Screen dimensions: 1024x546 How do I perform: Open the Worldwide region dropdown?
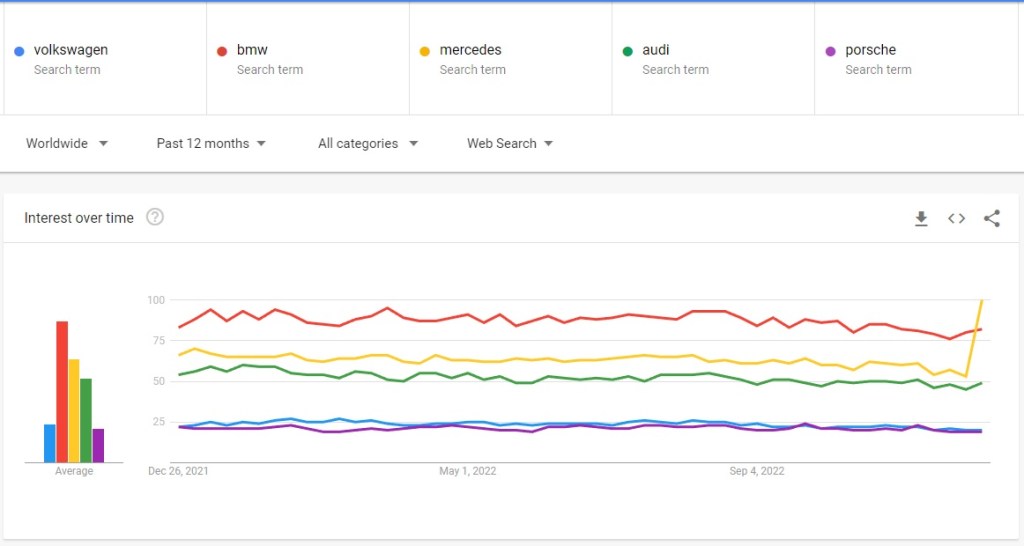67,144
